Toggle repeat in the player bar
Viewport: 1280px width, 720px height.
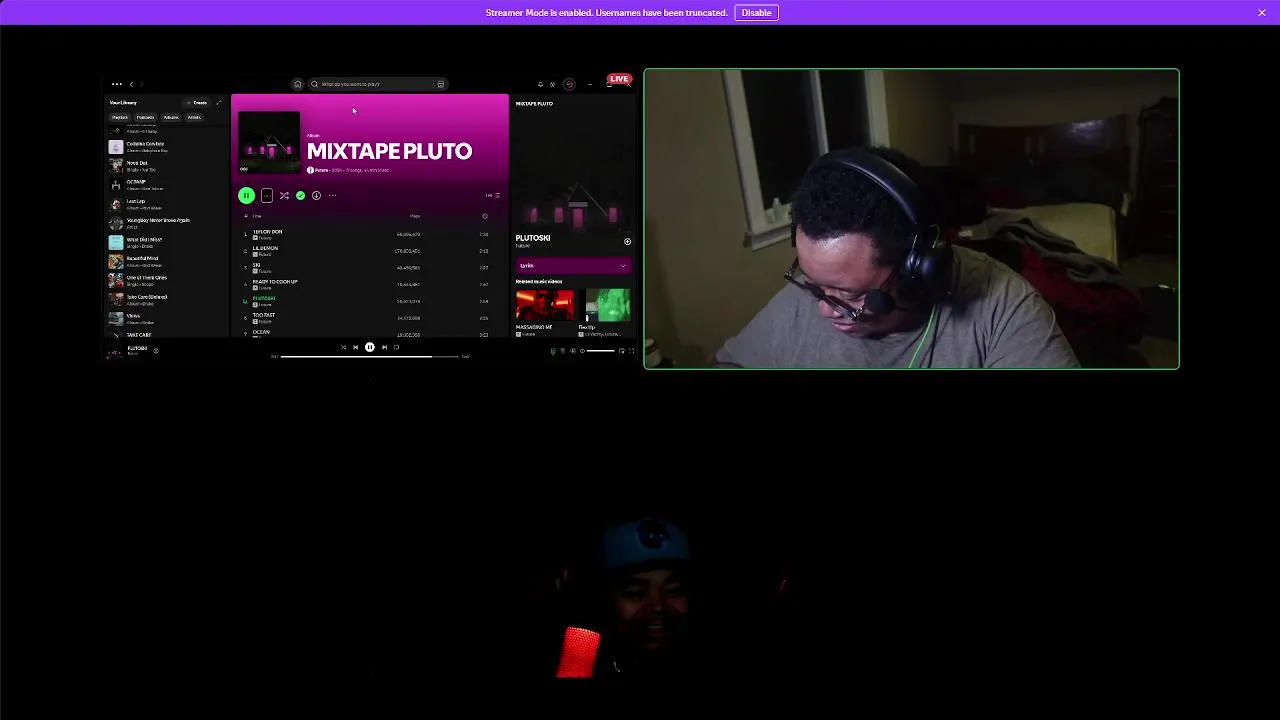(396, 347)
